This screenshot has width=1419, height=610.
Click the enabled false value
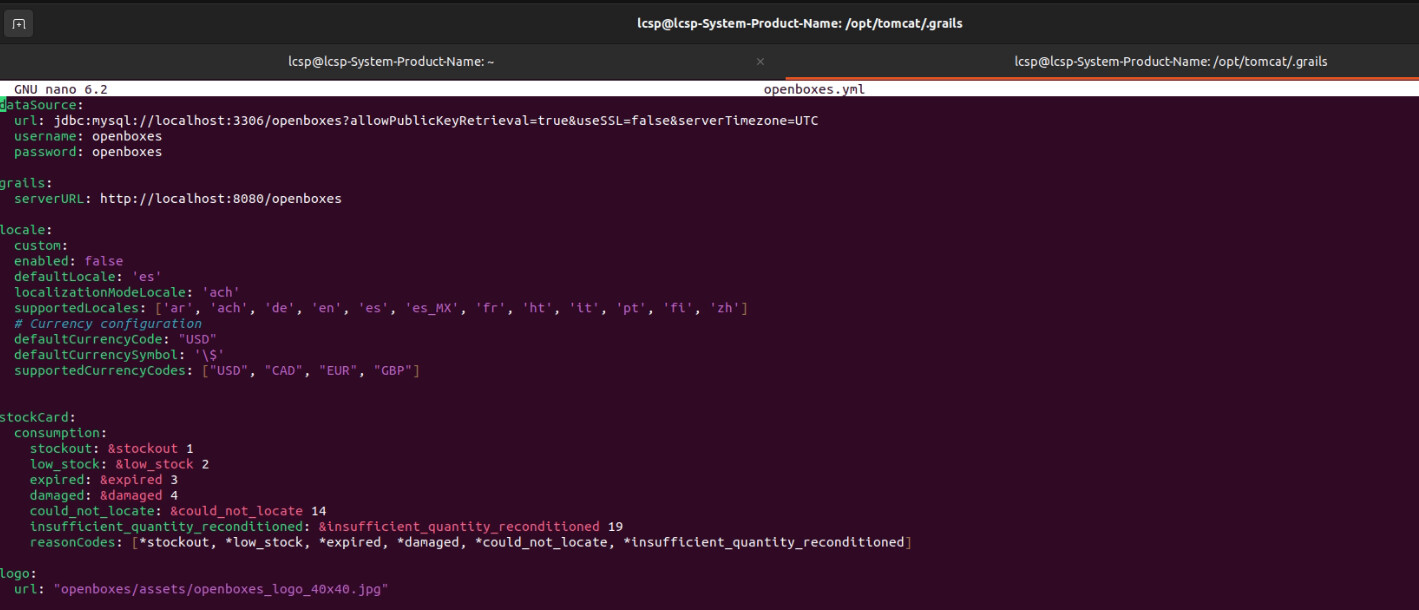coord(104,261)
